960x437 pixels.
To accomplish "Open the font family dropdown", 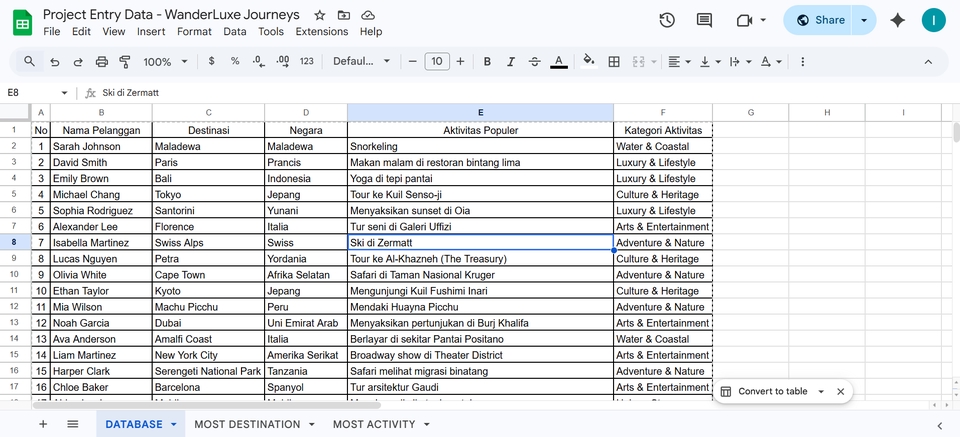I will (361, 61).
